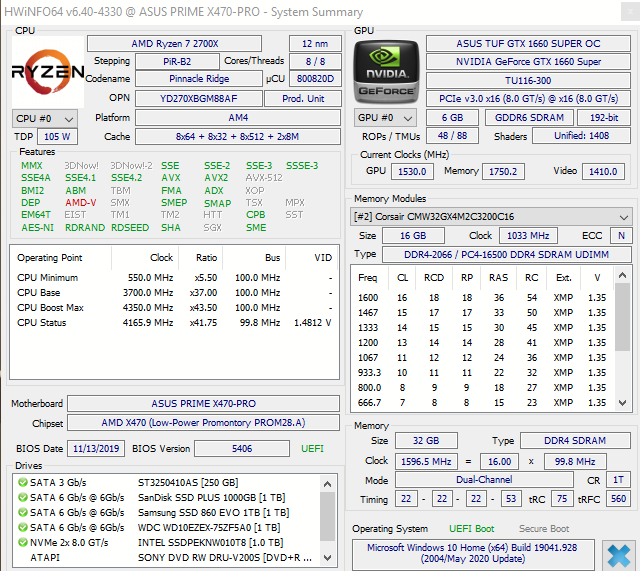This screenshot has height=571, width=640.
Task: Click the AVX-512 feature label
Action: 264,178
